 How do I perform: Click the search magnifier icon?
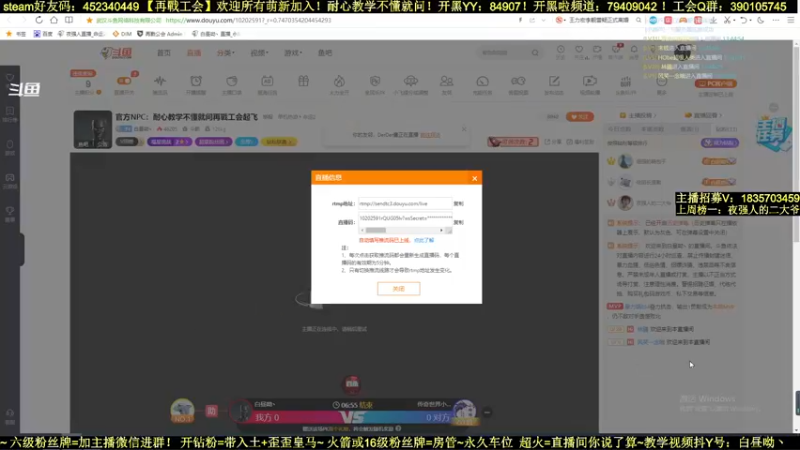pos(535,53)
